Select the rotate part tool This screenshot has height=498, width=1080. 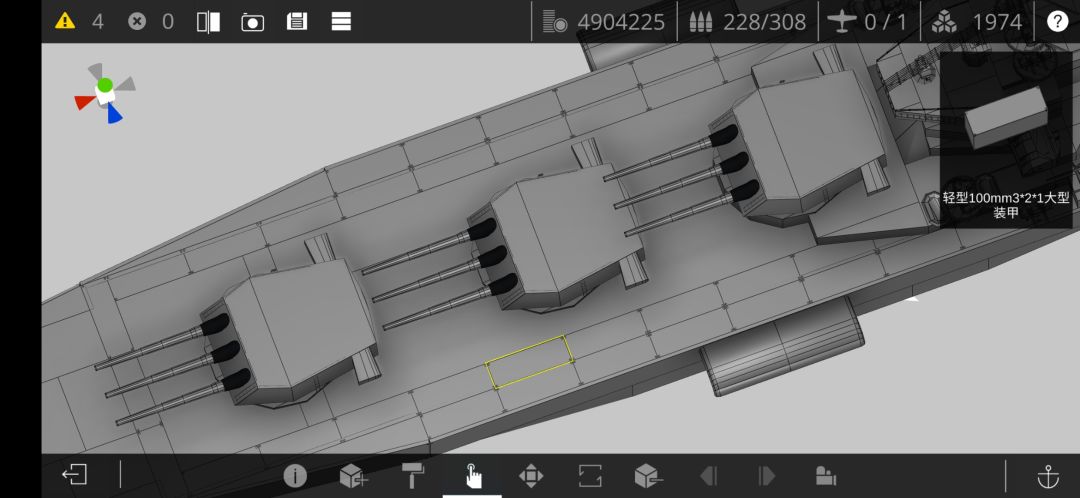590,476
